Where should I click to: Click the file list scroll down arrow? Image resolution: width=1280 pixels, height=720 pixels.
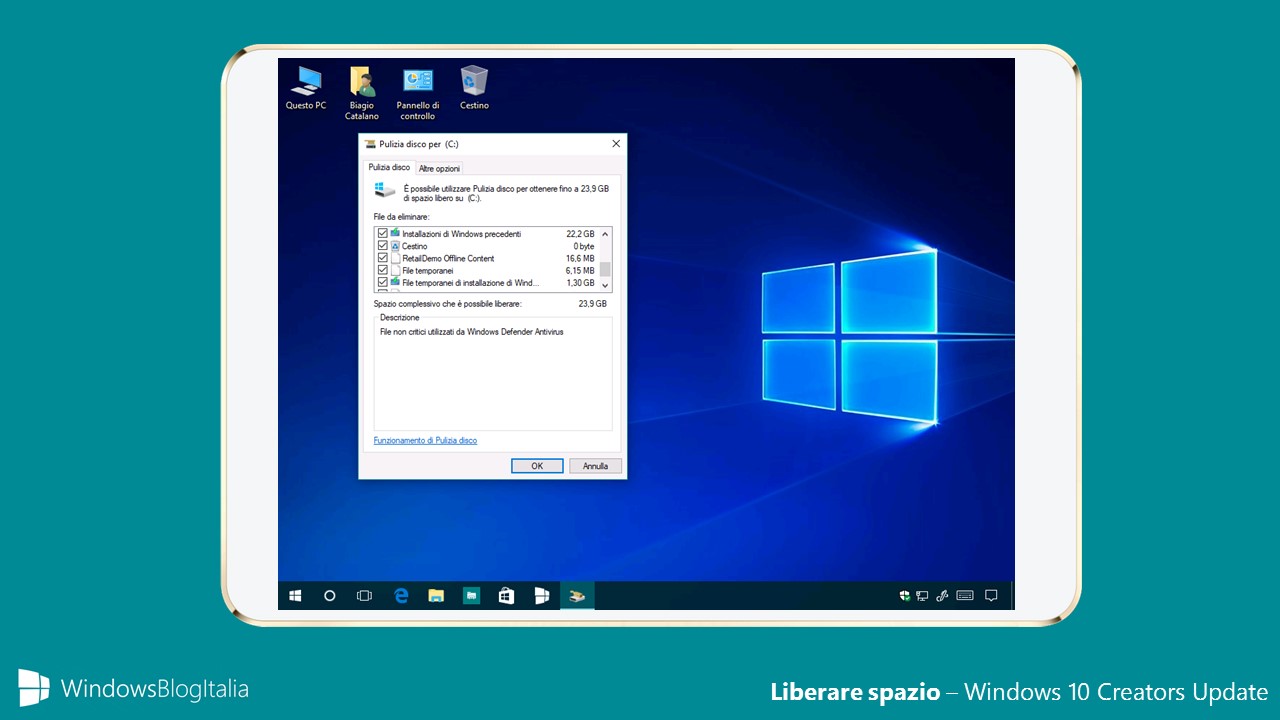click(605, 285)
